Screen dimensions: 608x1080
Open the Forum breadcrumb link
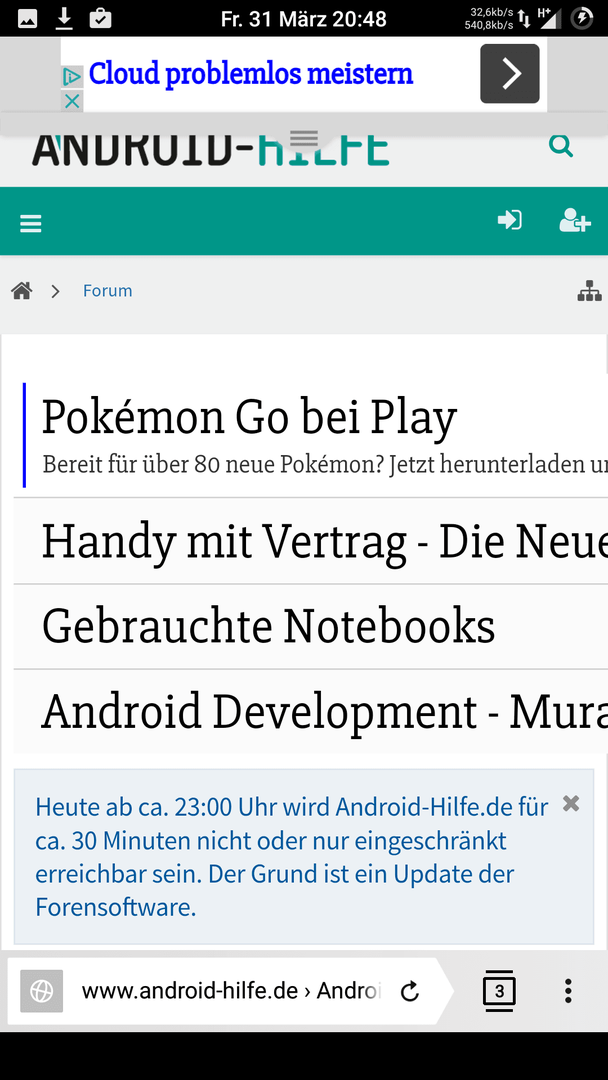(x=107, y=291)
